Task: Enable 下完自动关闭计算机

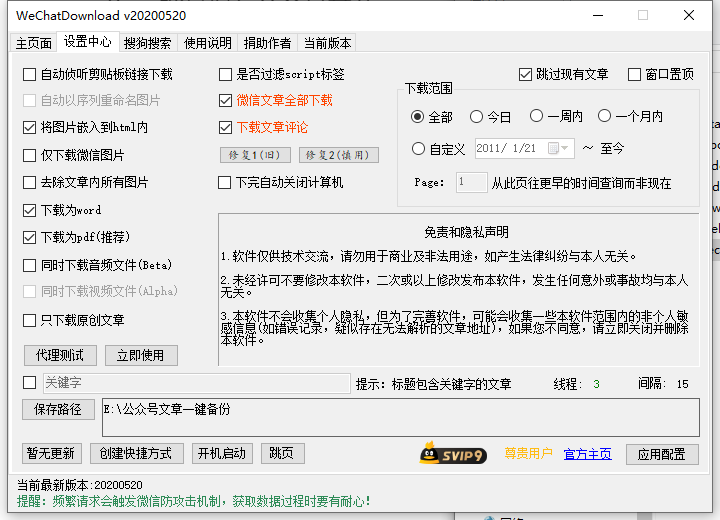Action: click(x=225, y=182)
